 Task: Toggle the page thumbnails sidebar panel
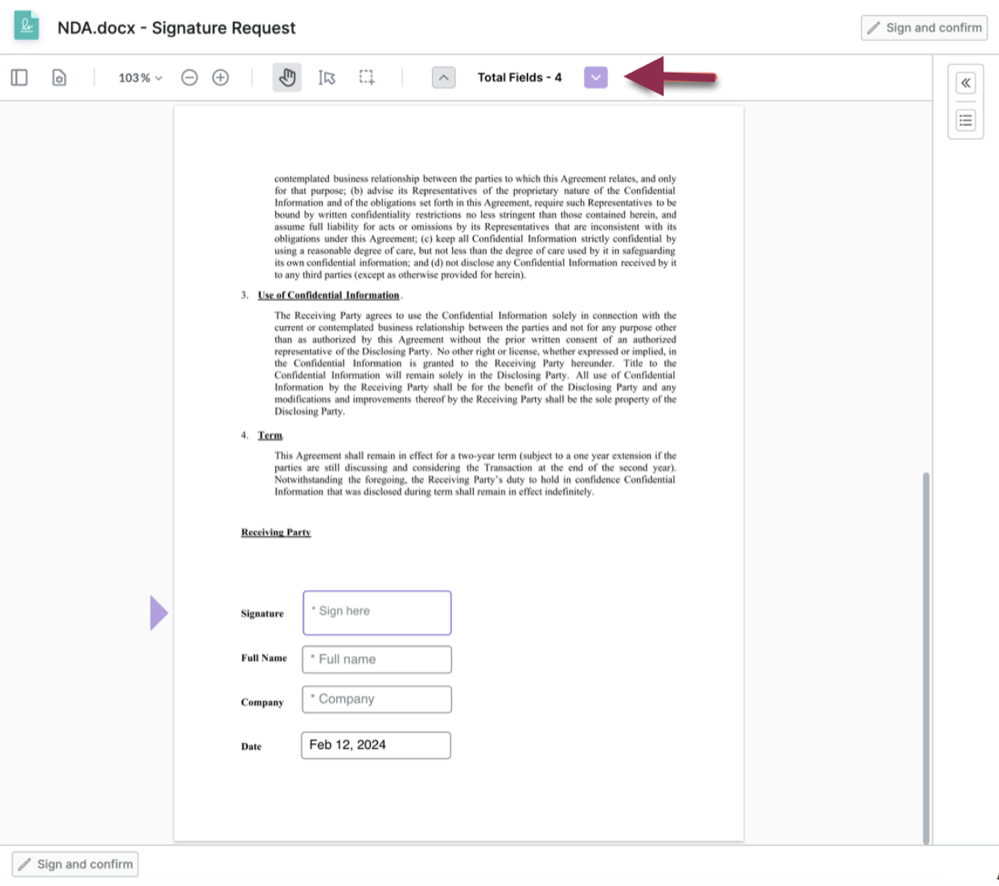(x=18, y=76)
